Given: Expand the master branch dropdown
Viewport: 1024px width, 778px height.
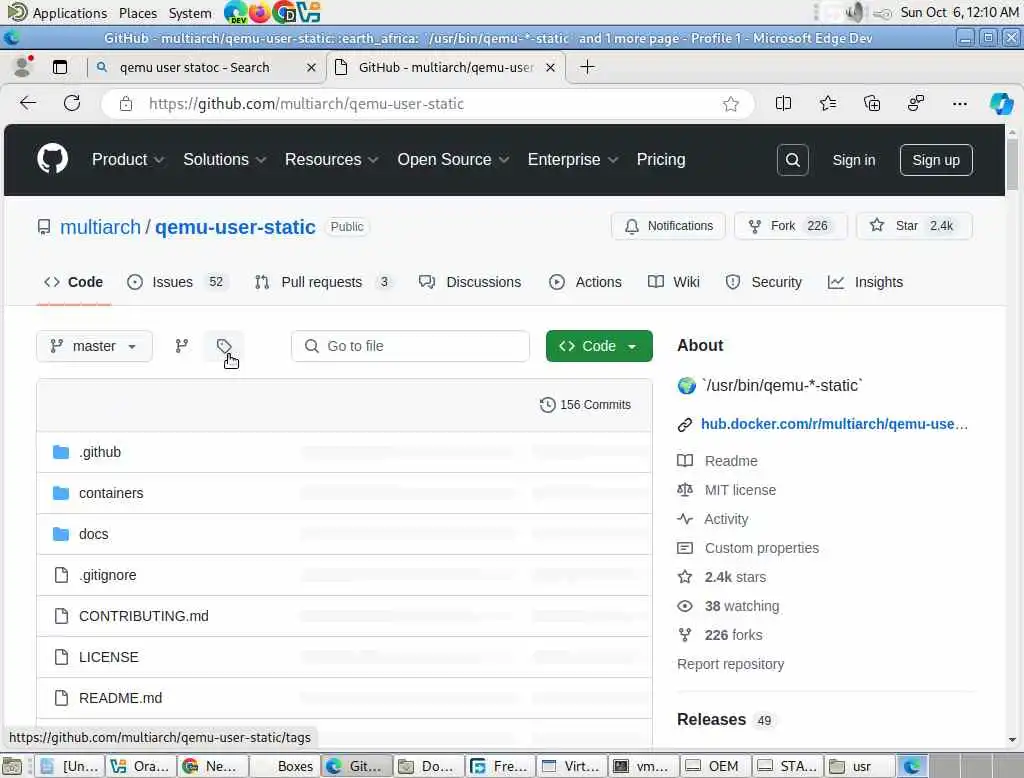Looking at the screenshot, I should pyautogui.click(x=95, y=346).
